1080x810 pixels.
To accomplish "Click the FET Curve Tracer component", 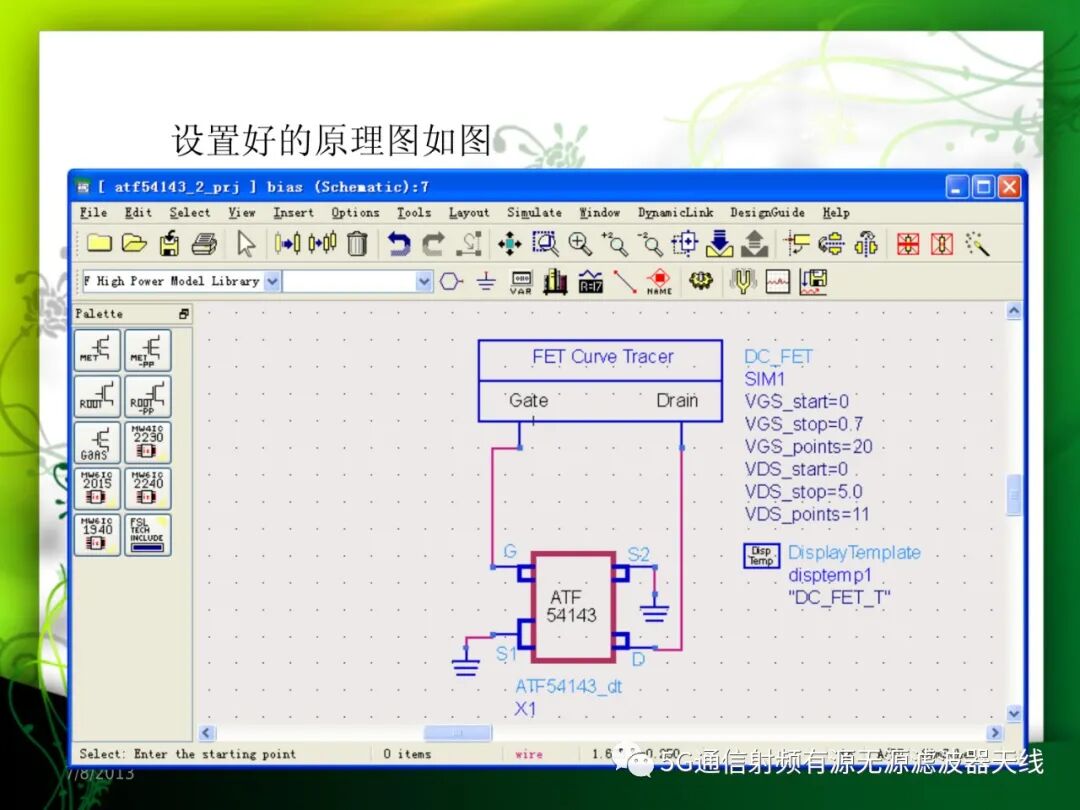I will (600, 380).
